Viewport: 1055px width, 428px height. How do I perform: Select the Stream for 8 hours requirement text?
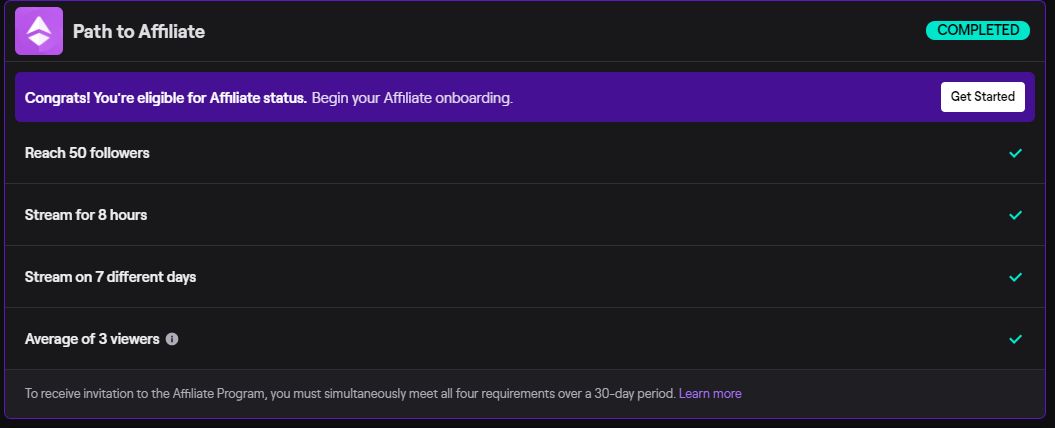pos(85,215)
